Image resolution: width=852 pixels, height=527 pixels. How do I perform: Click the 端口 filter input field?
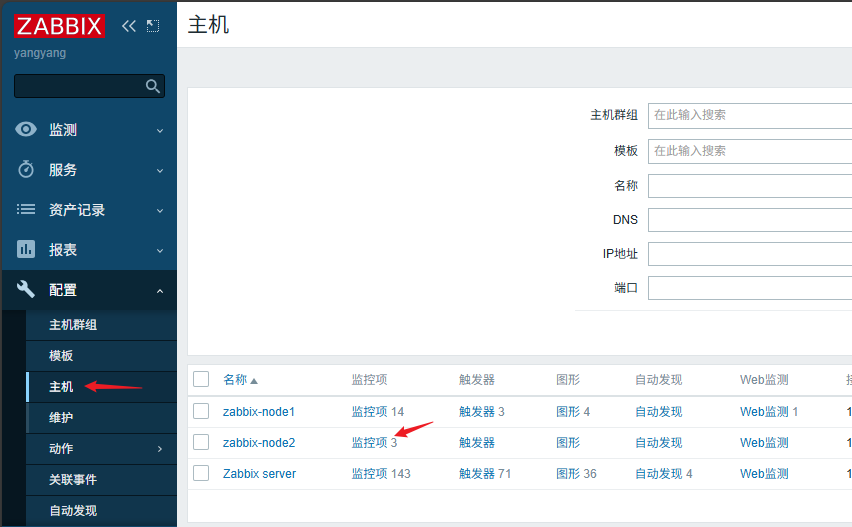750,288
